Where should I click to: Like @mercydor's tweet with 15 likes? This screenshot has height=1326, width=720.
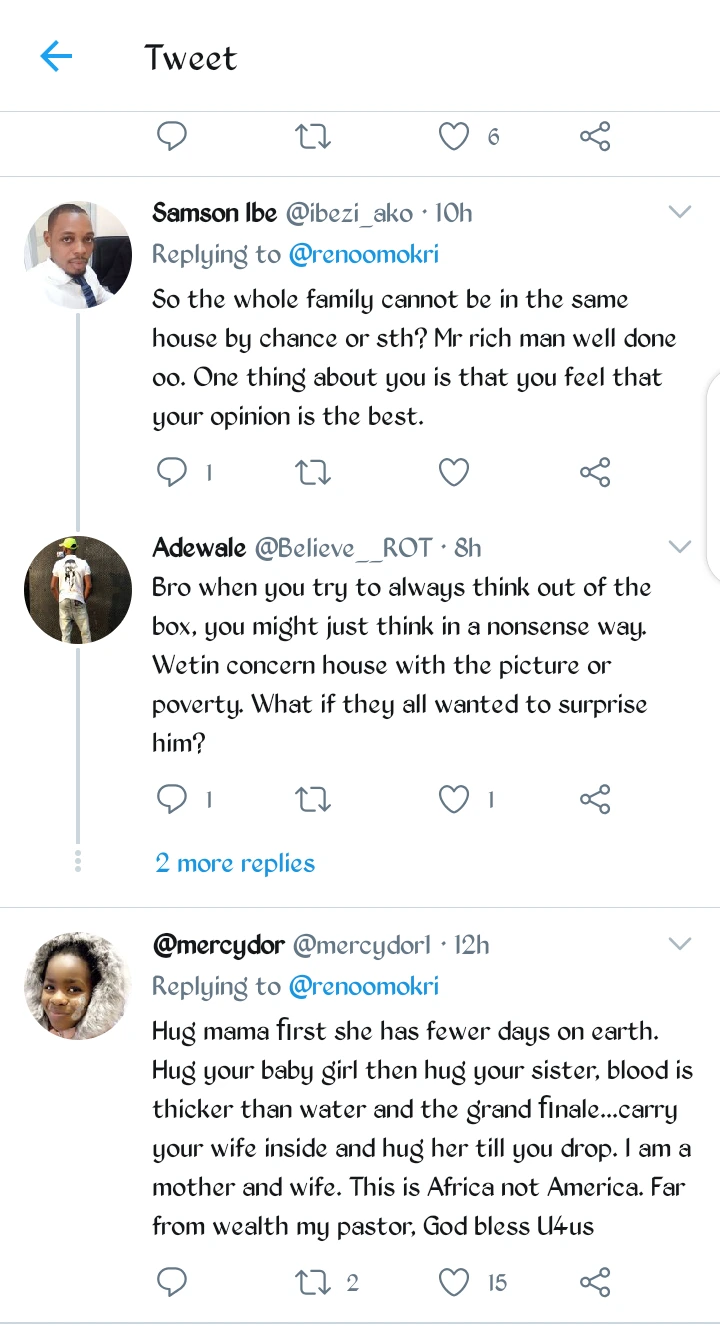click(454, 1282)
